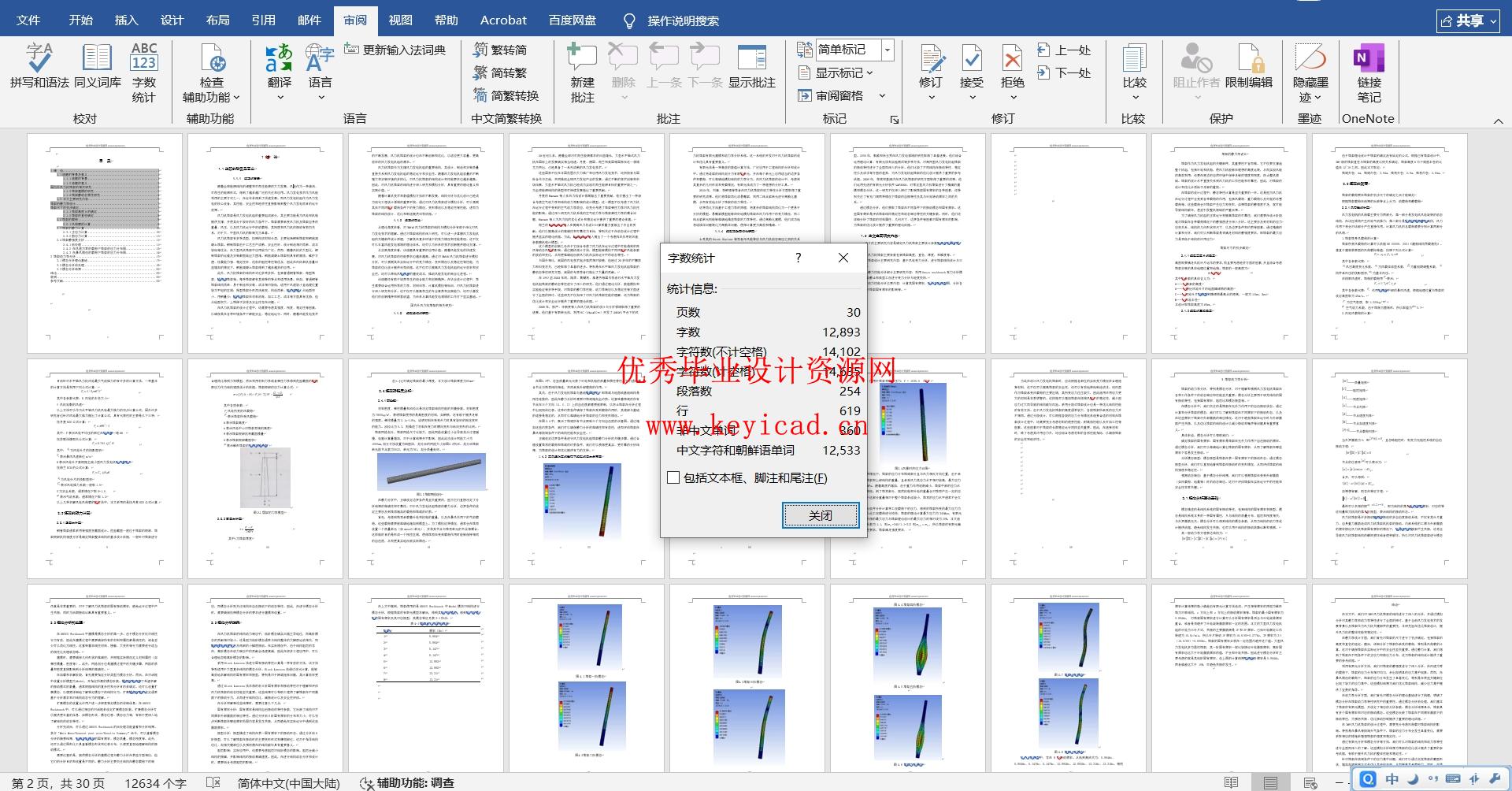The height and width of the screenshot is (791, 1512).
Task: Open Chinese conversion options (简繁转换)
Action: 506,95
